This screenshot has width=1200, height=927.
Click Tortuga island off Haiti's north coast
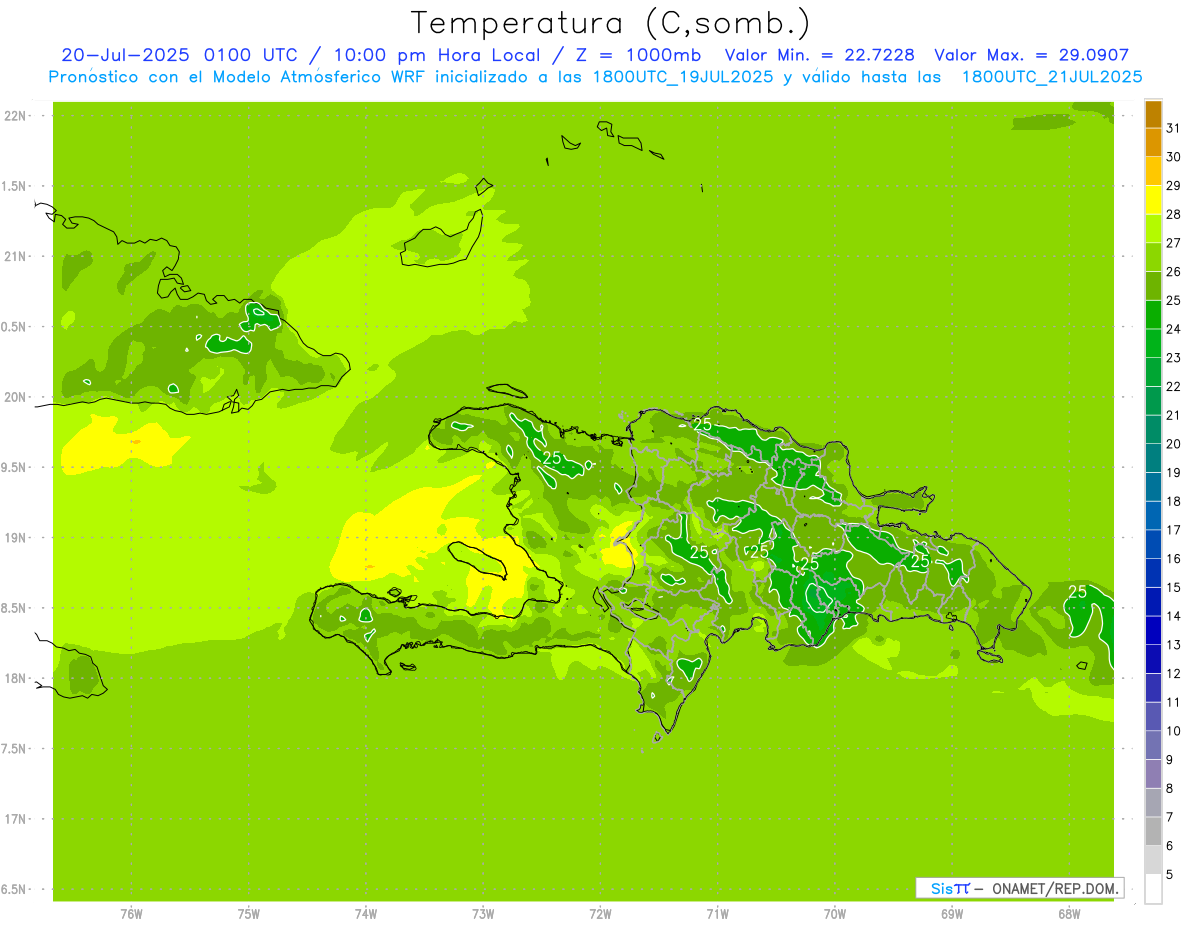pyautogui.click(x=507, y=391)
